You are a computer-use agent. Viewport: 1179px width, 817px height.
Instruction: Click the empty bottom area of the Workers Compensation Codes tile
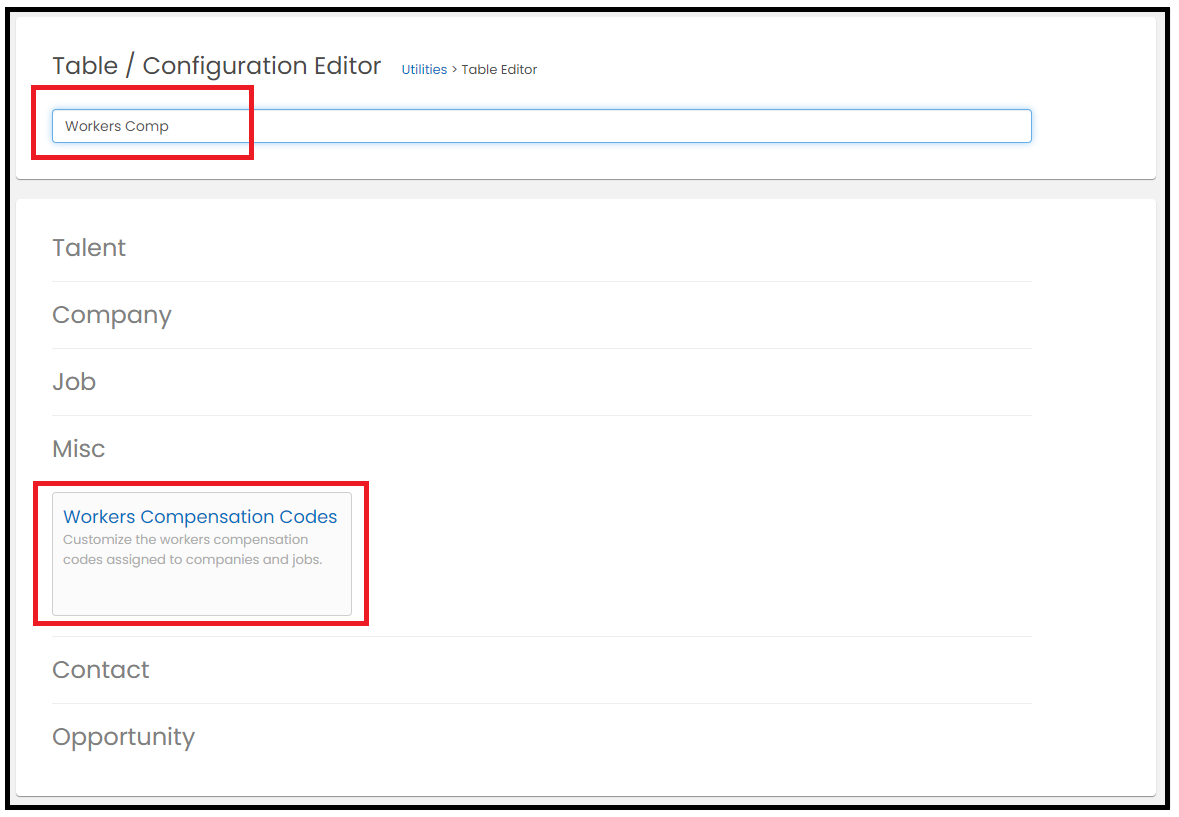[x=201, y=593]
